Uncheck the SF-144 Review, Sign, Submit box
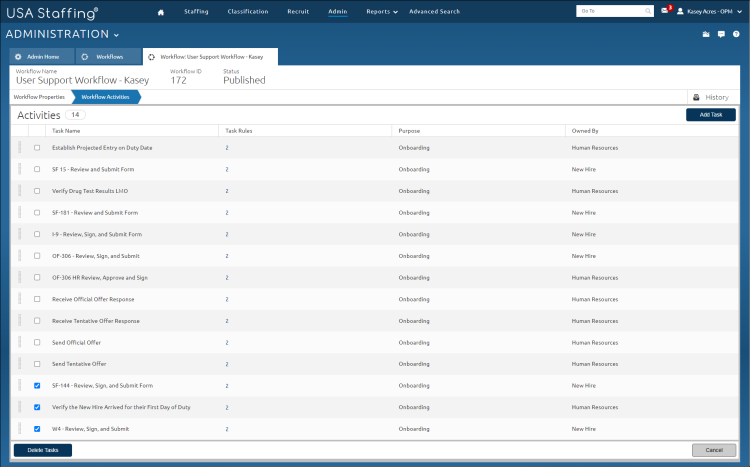The width and height of the screenshot is (750, 467). (37, 386)
